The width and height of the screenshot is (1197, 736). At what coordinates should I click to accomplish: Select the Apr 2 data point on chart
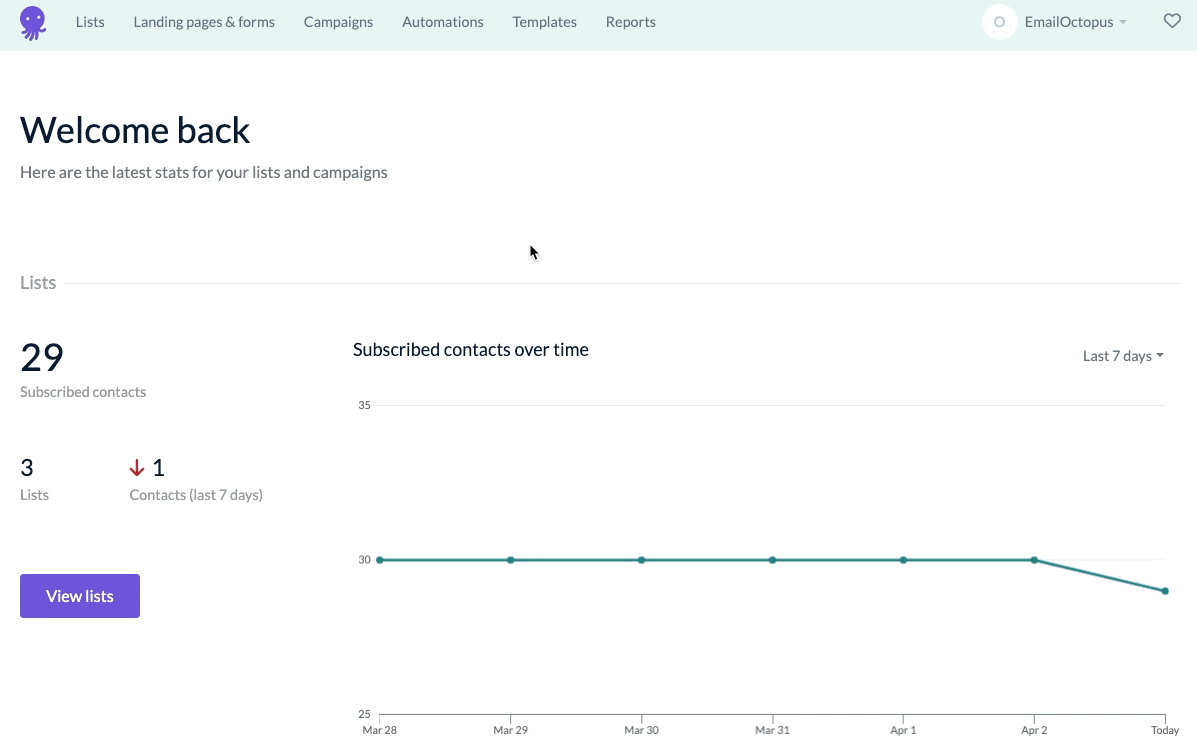pos(1034,560)
